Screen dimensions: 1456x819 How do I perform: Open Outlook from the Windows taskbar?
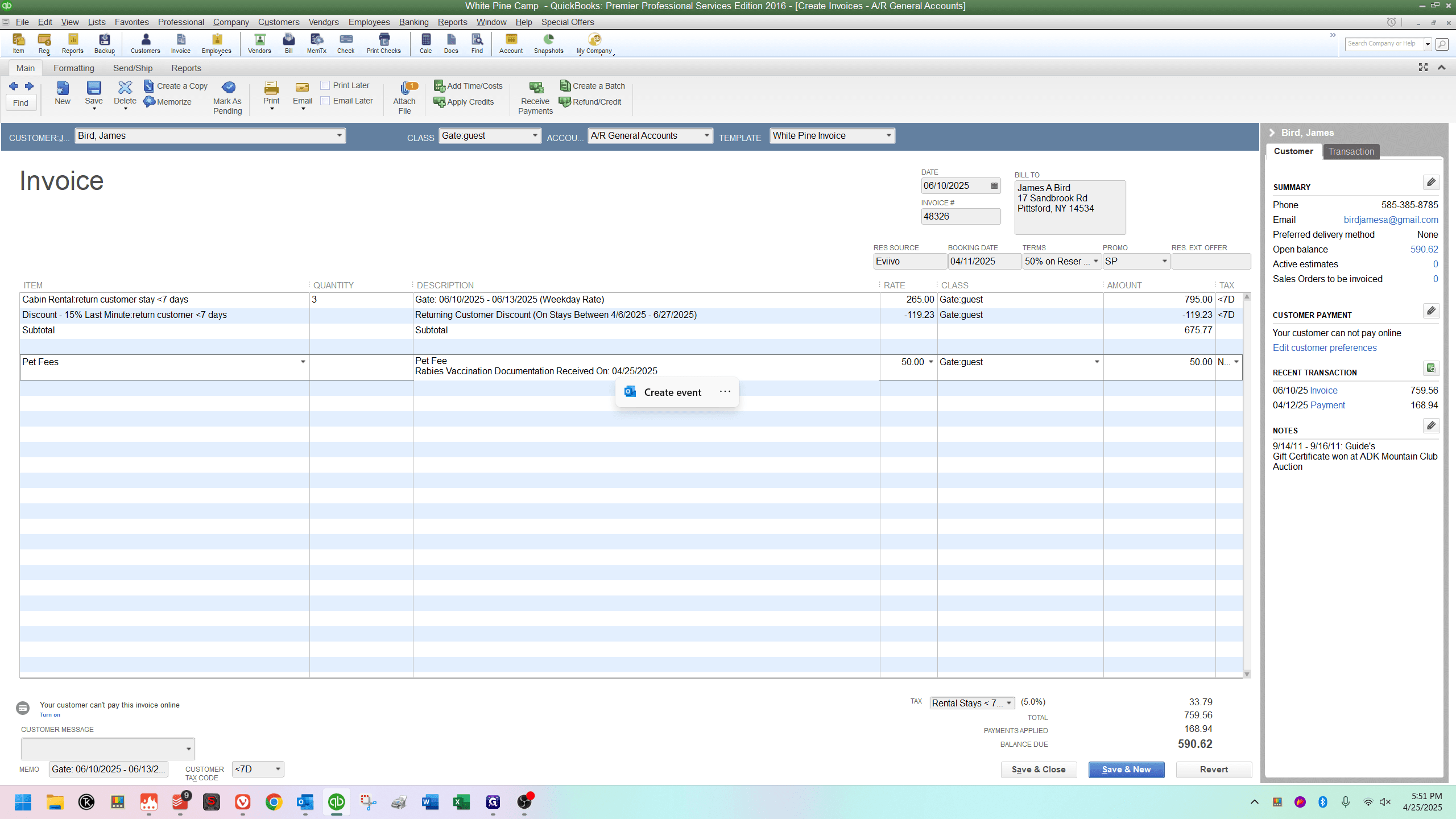[305, 802]
